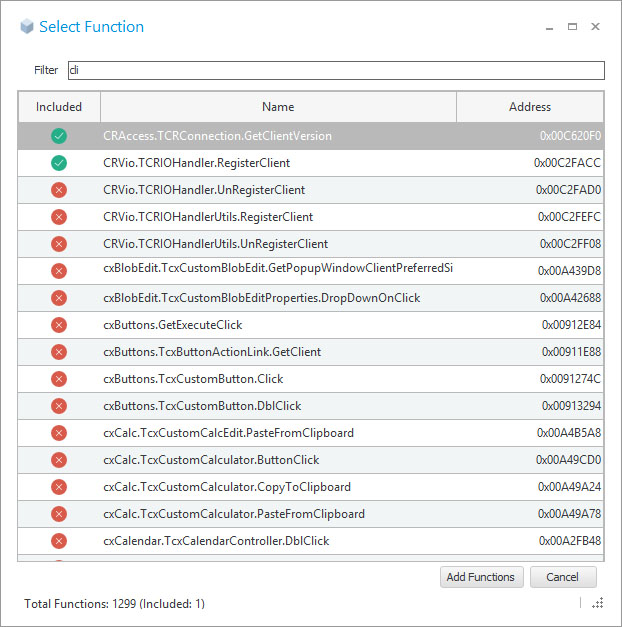This screenshot has width=622, height=627.
Task: Click address 0x00911E88
Action: coord(571,352)
